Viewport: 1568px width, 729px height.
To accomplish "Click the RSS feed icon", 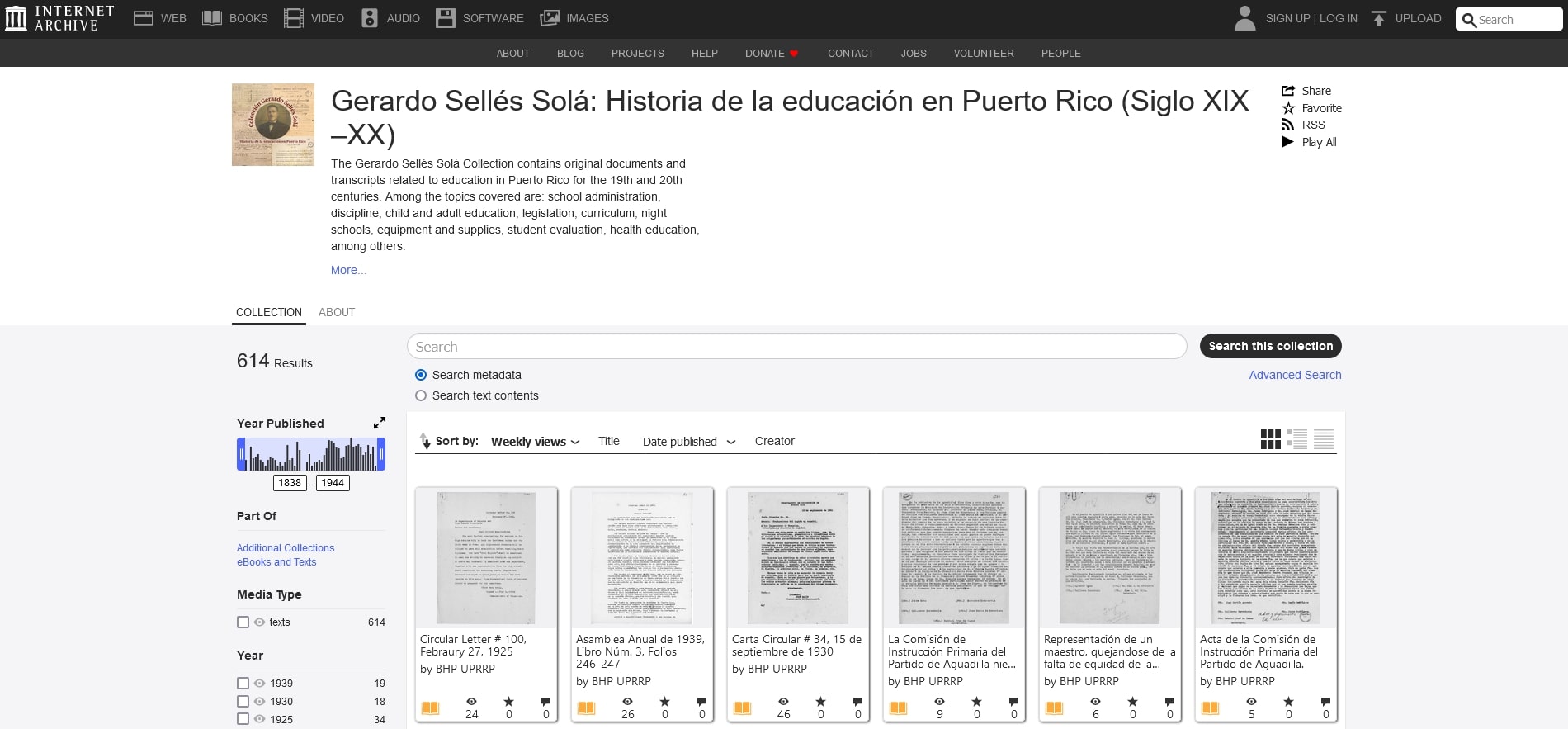I will 1287,125.
